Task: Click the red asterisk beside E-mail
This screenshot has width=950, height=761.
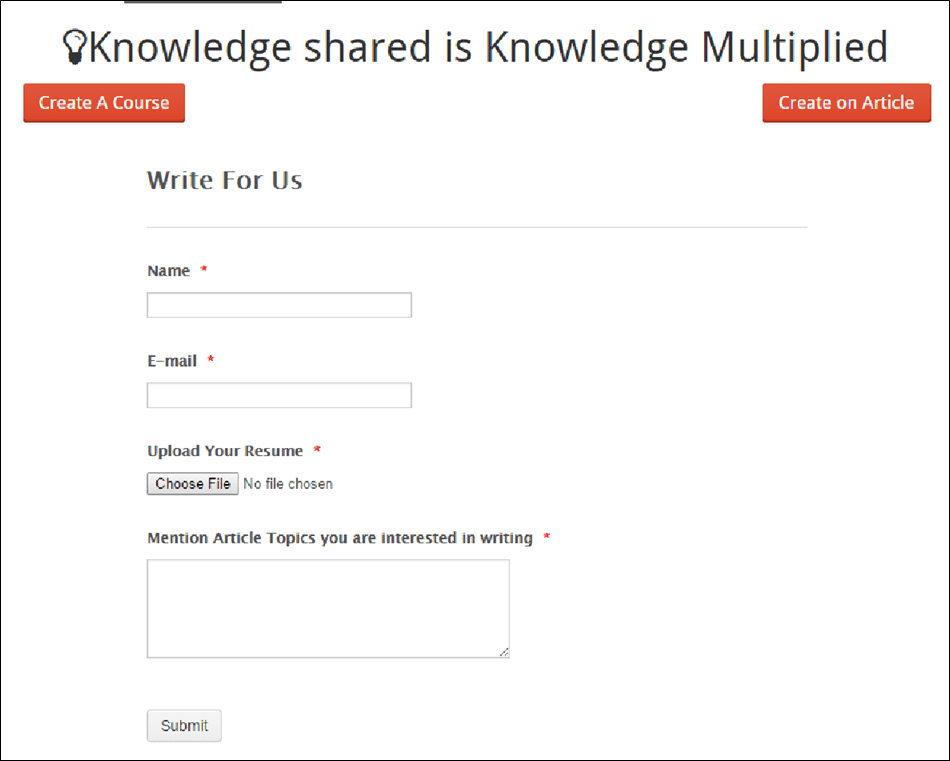Action: click(x=211, y=361)
